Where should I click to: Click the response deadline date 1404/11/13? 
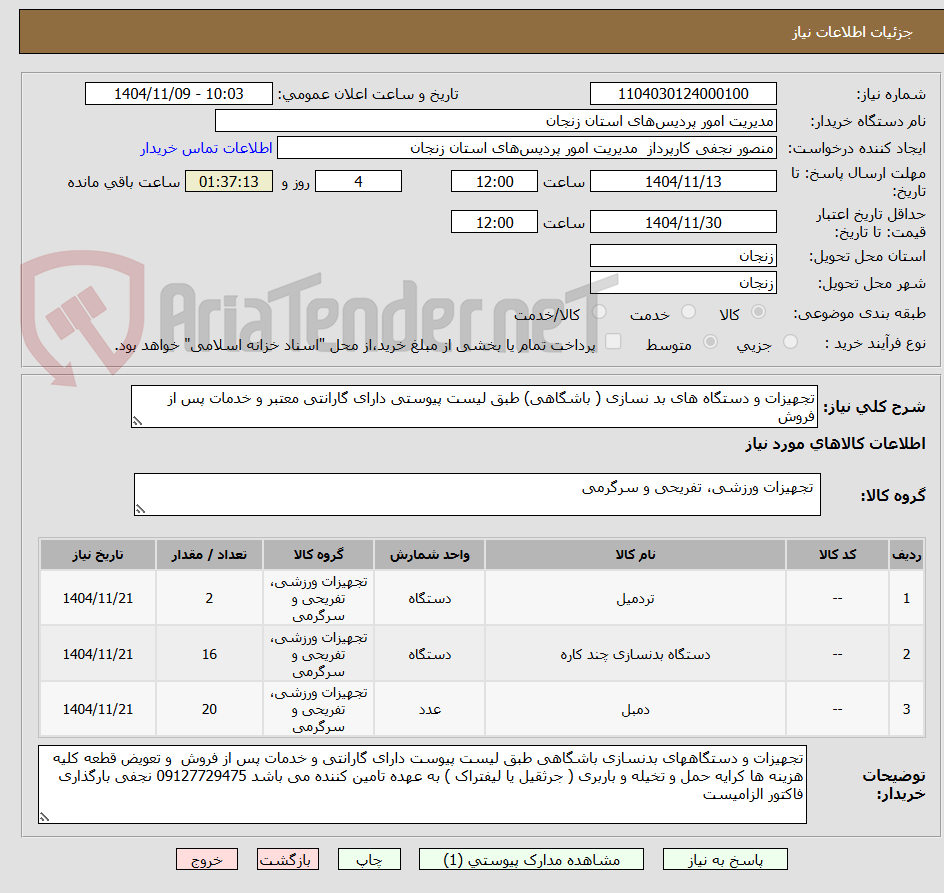683,181
